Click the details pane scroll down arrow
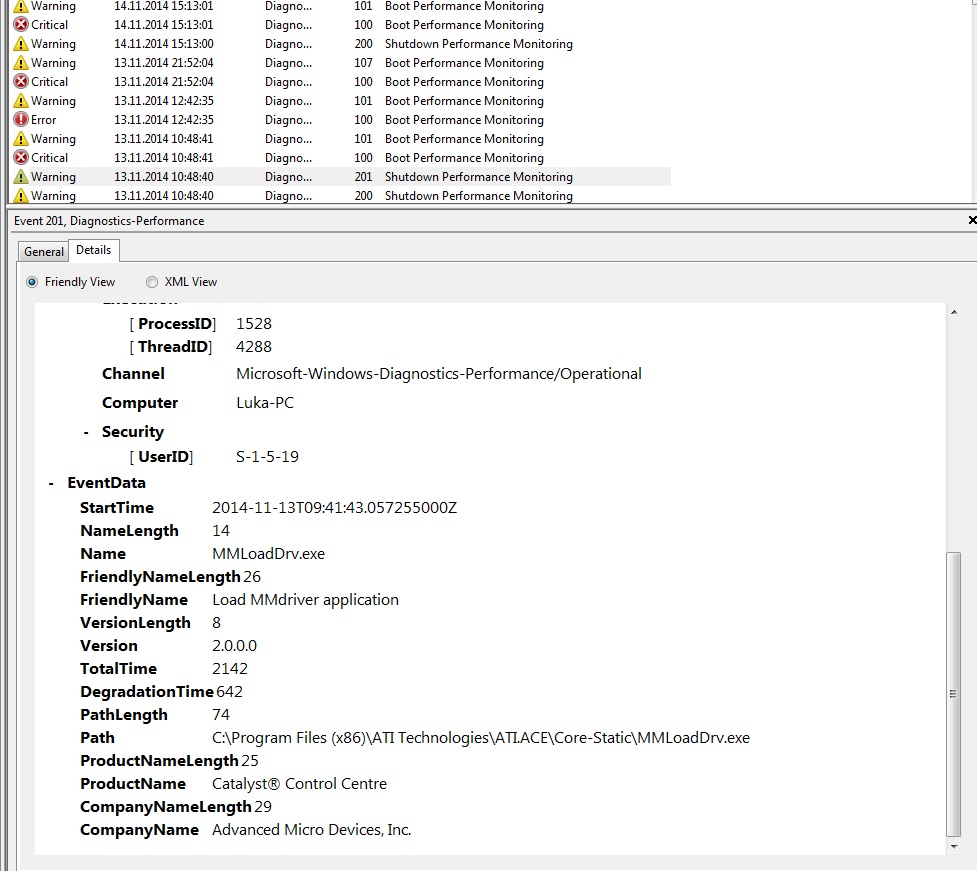977x871 pixels. pyautogui.click(x=953, y=847)
